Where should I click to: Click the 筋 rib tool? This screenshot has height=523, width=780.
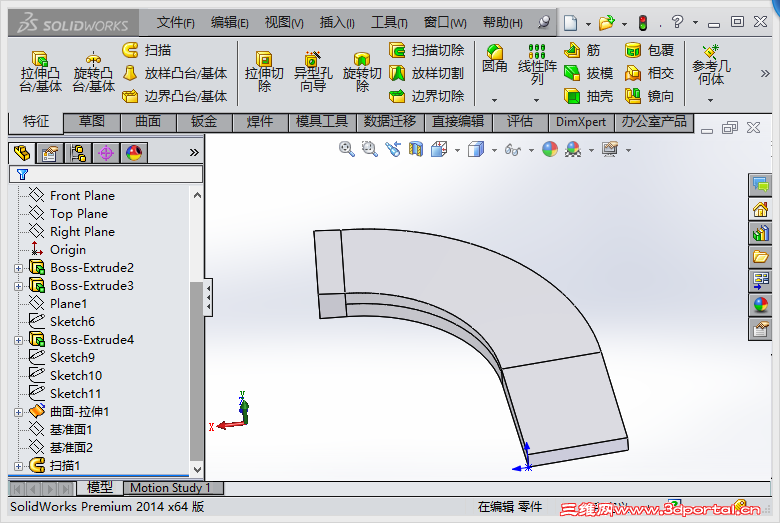pyautogui.click(x=582, y=50)
